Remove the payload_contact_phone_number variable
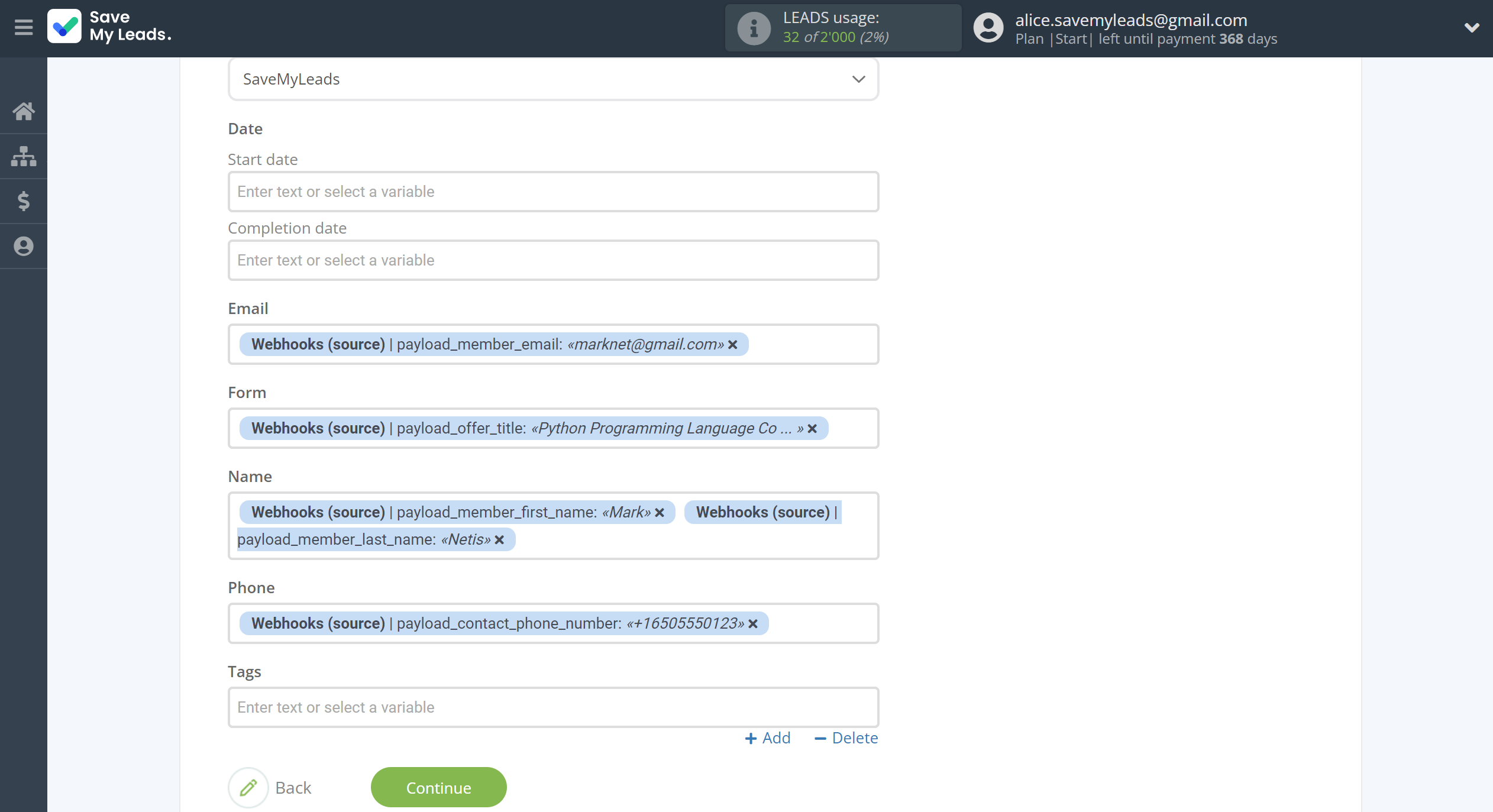Screen dimensions: 1493x812 pyautogui.click(x=753, y=624)
